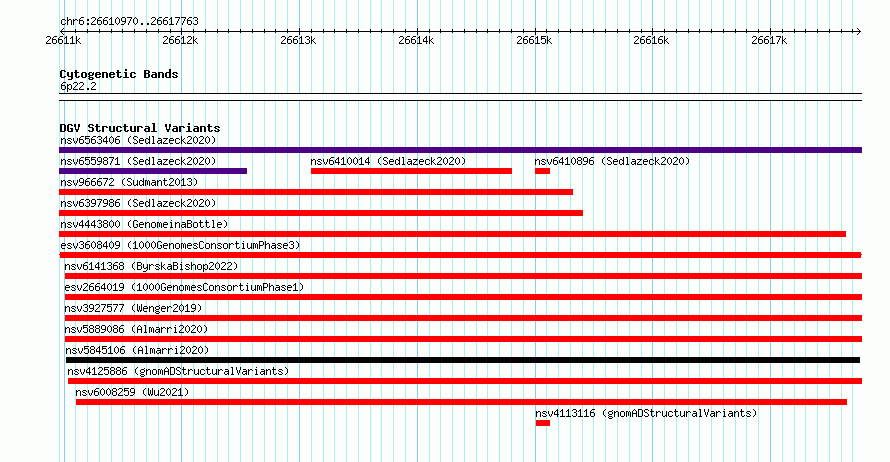Open the nsv6141368 (ByrskaBishop2022) label

click(151, 266)
